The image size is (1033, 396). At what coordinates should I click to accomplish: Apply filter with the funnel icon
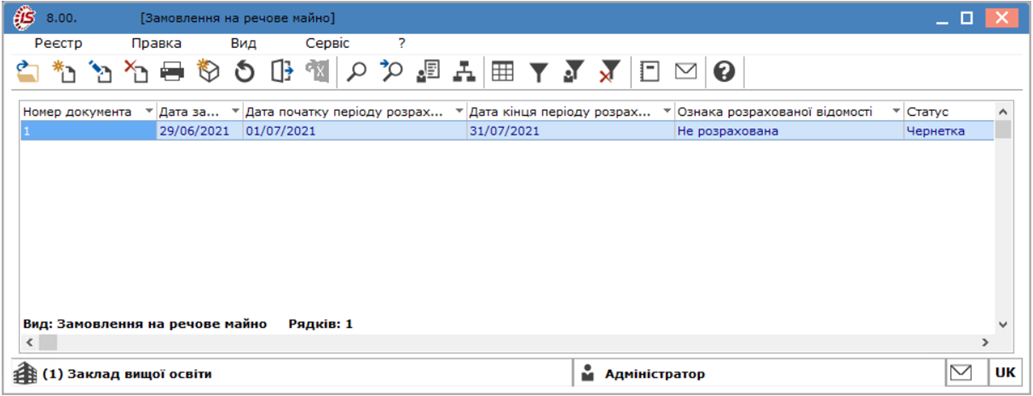[539, 71]
